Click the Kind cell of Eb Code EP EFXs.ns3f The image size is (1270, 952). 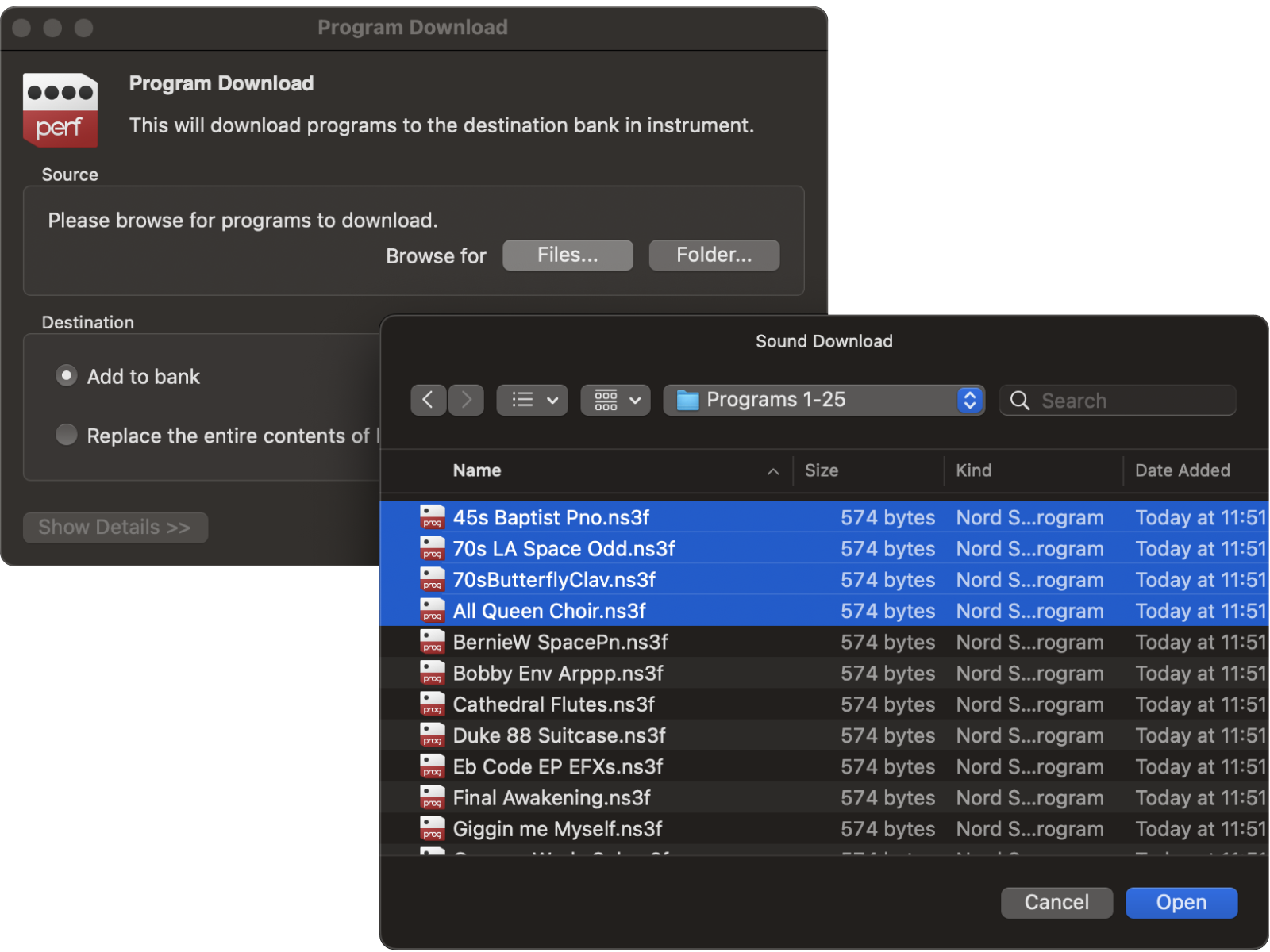[x=1029, y=766]
